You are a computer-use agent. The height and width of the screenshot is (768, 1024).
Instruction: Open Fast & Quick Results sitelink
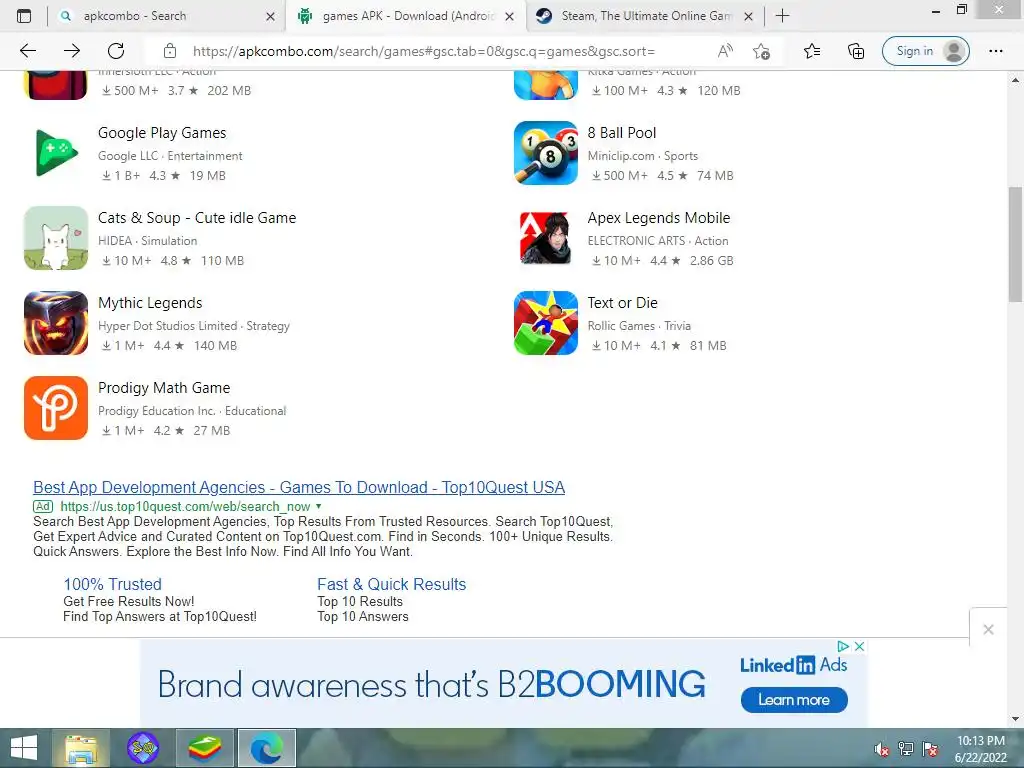pyautogui.click(x=392, y=584)
